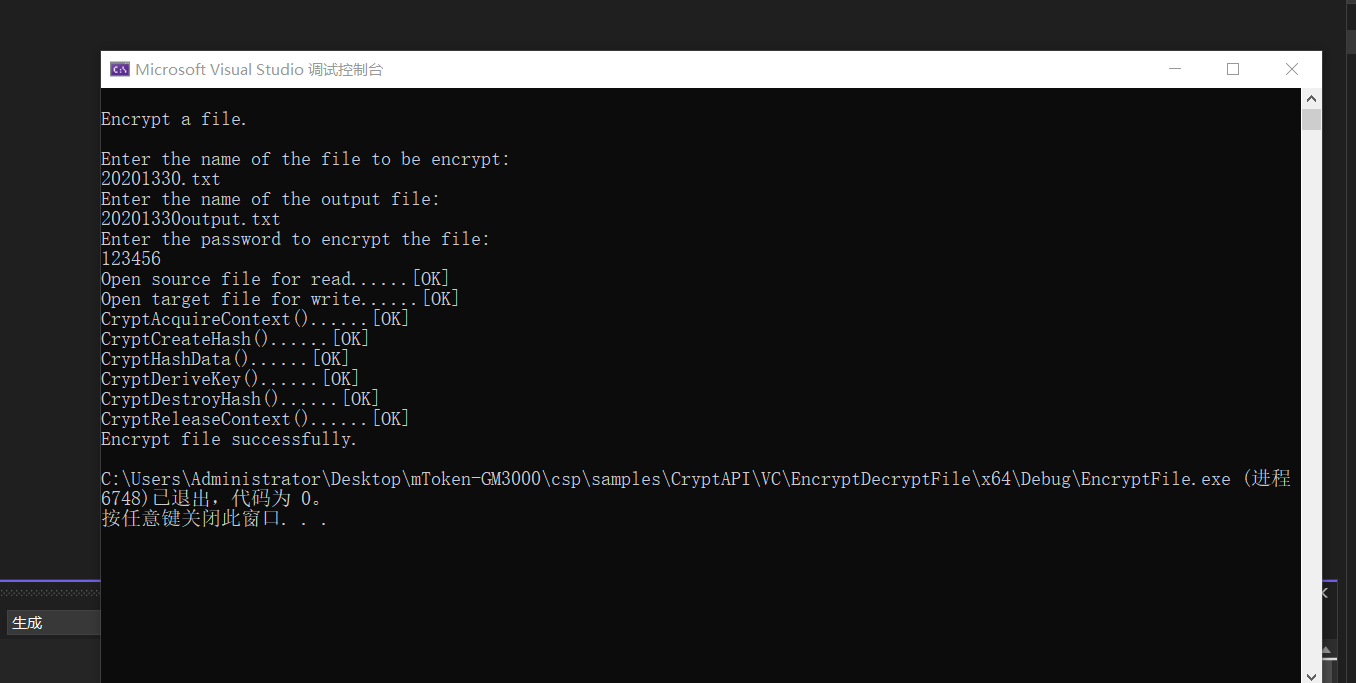
Task: Click the console scrollbar down arrow
Action: coord(1311,674)
